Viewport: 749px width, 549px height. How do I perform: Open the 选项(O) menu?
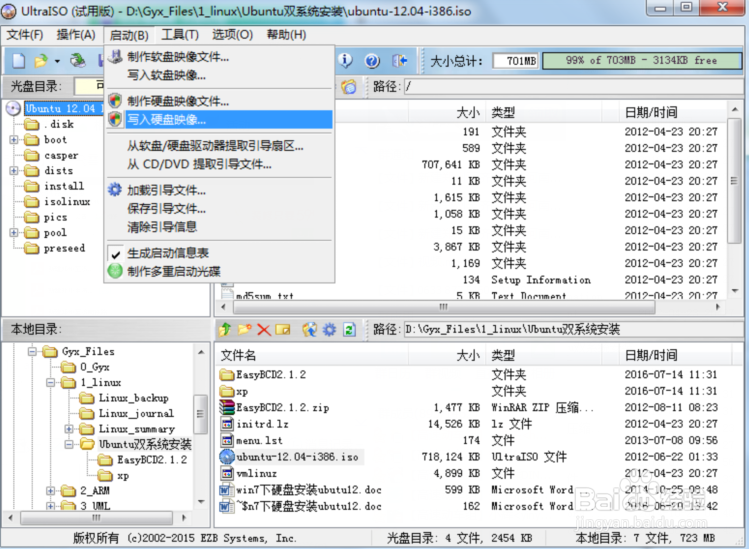(x=232, y=35)
